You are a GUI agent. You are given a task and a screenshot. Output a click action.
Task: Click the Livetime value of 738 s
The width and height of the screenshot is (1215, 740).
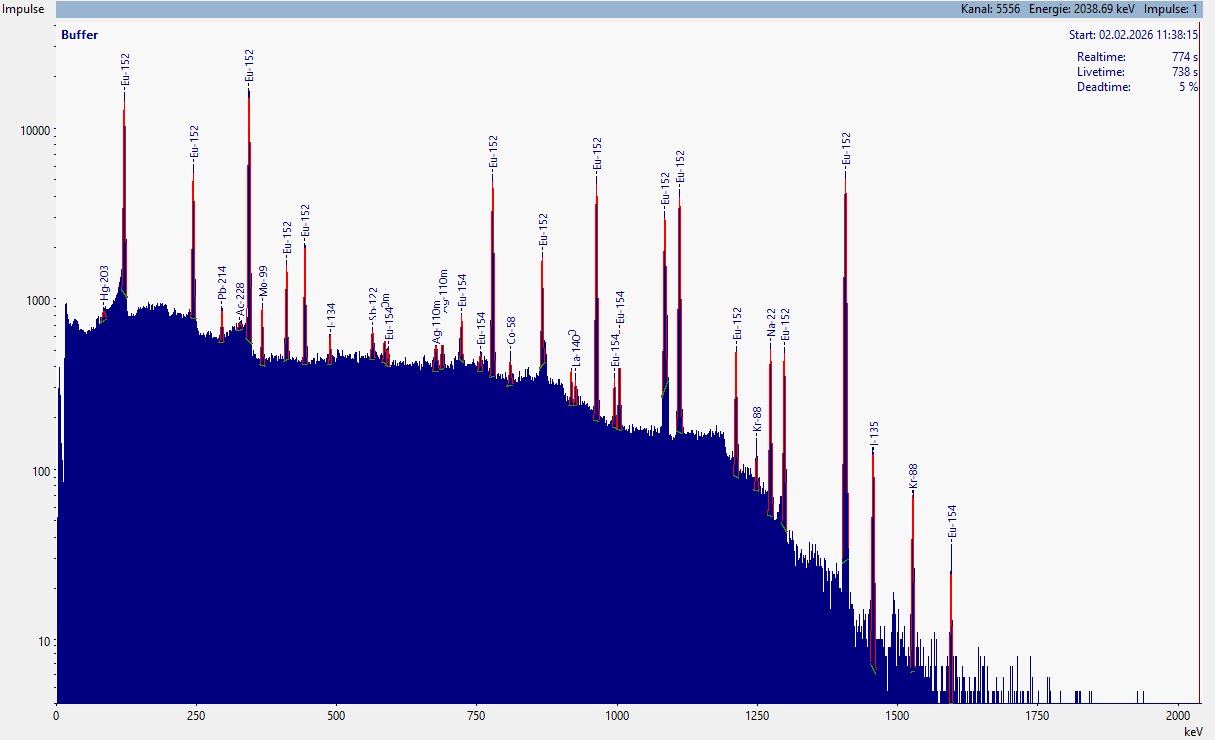[x=1184, y=72]
